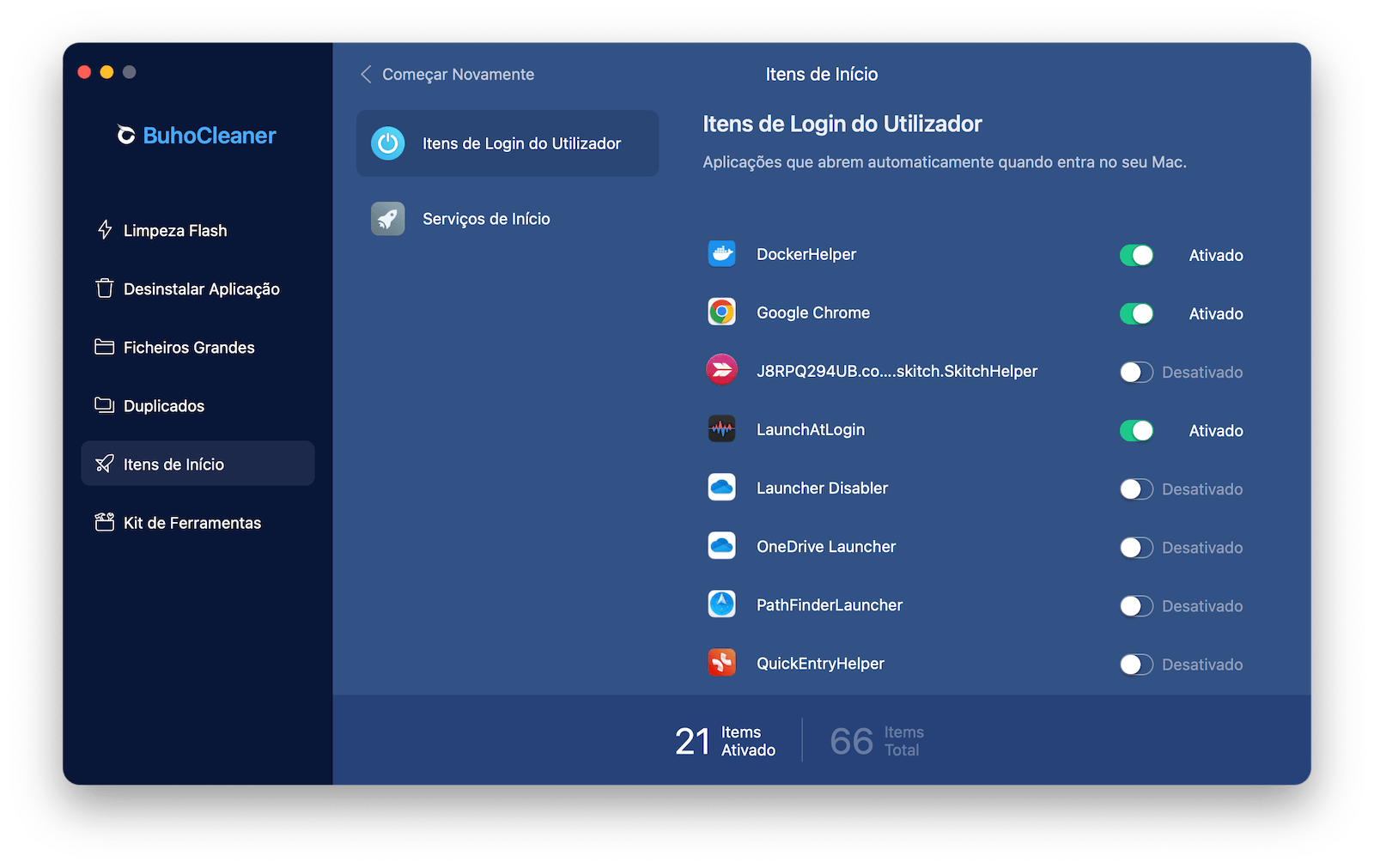Click the SkitchHelper pink arrow icon
The width and height of the screenshot is (1374, 868).
pyautogui.click(x=721, y=371)
